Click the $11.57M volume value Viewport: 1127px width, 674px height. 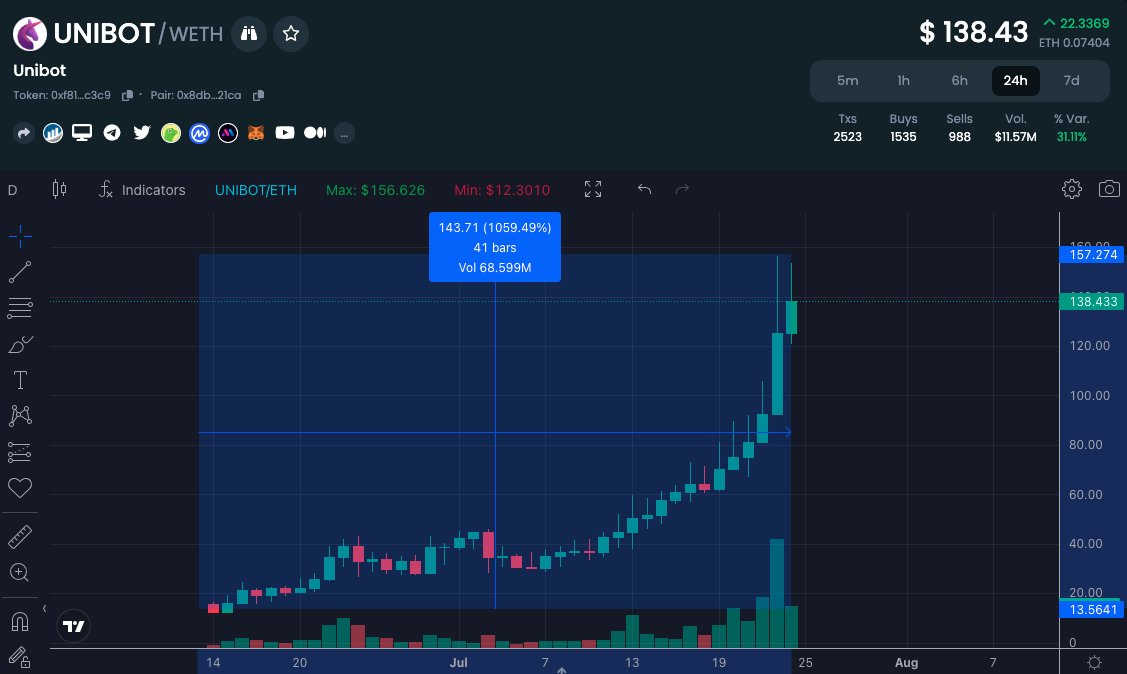pos(1016,137)
